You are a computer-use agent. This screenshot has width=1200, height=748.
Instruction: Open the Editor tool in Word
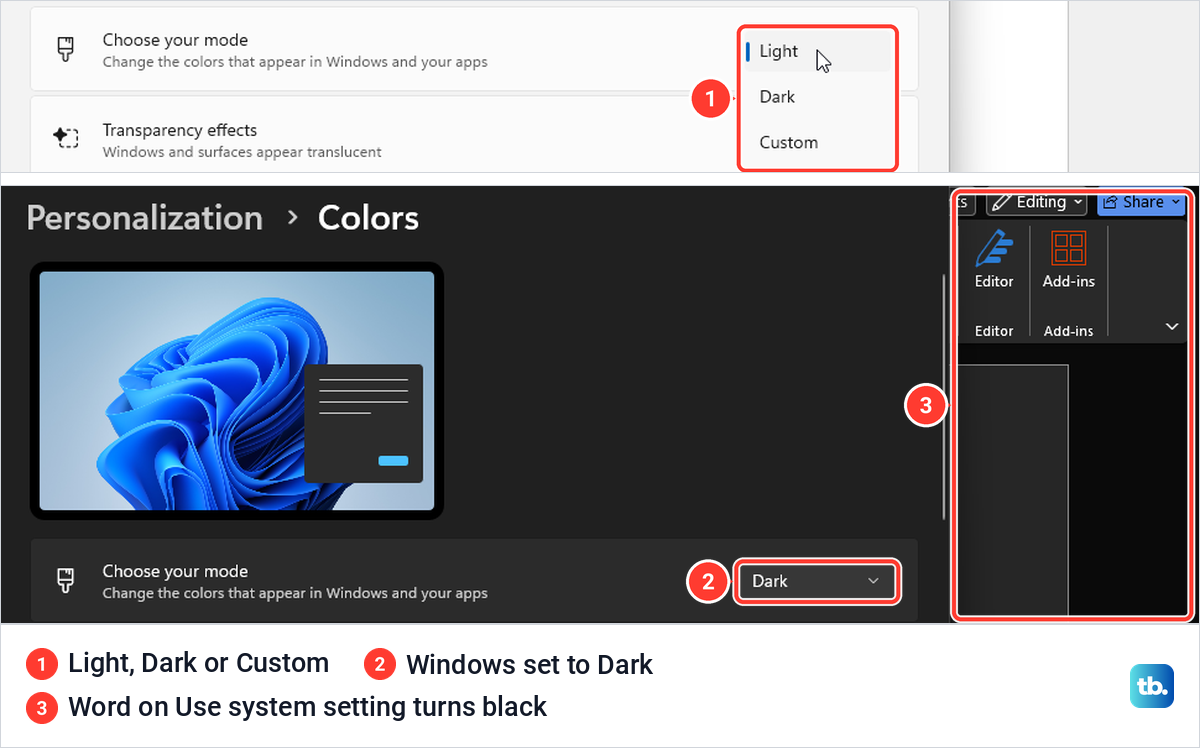tap(994, 259)
